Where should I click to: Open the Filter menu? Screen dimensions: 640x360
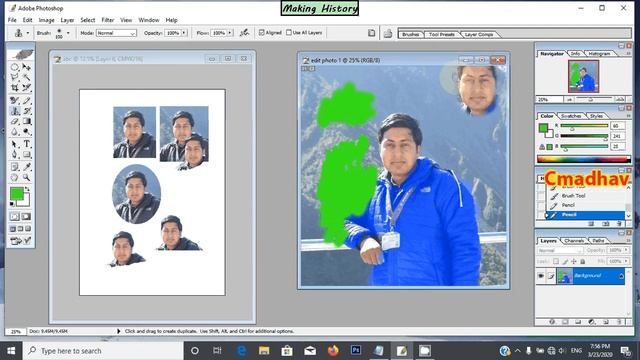coord(108,20)
